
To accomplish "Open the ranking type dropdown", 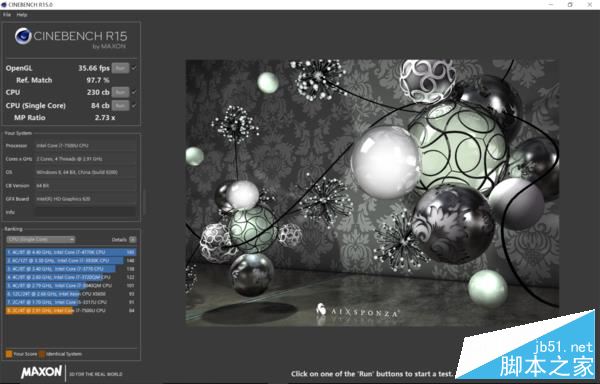I will point(41,239).
